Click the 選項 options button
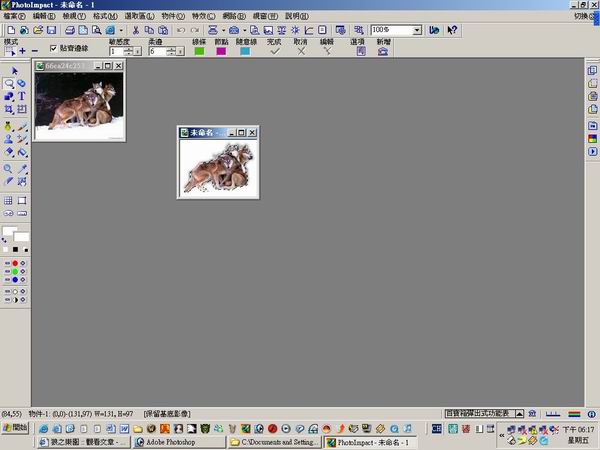 click(361, 51)
